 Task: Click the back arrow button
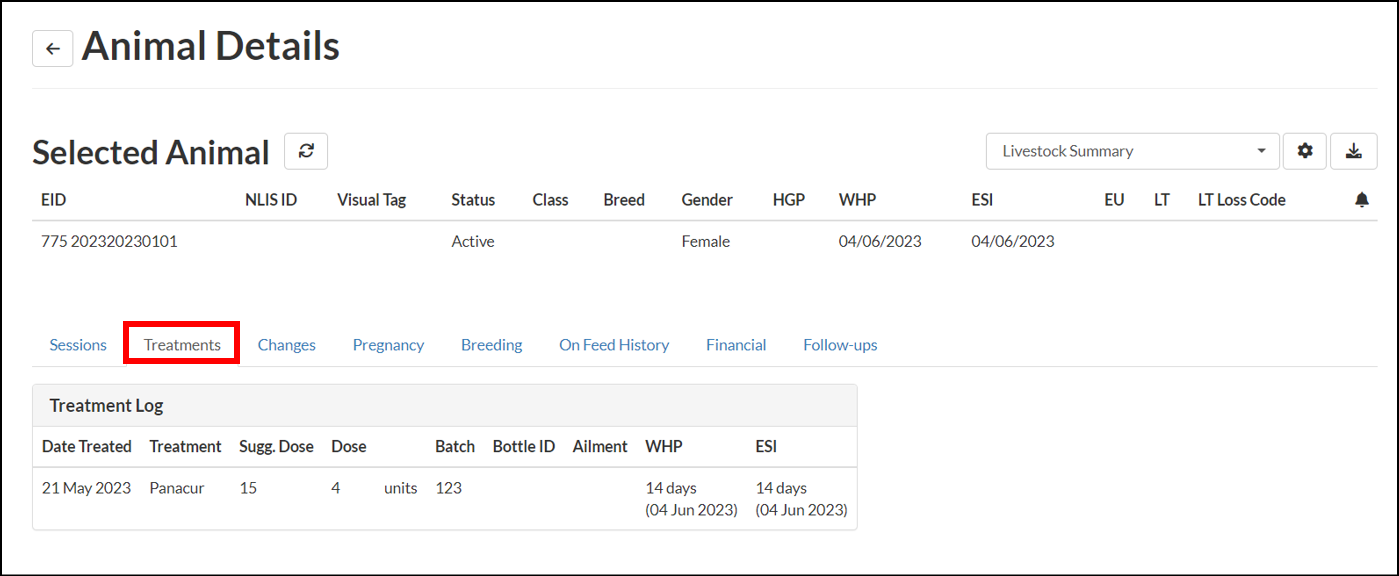tap(53, 48)
